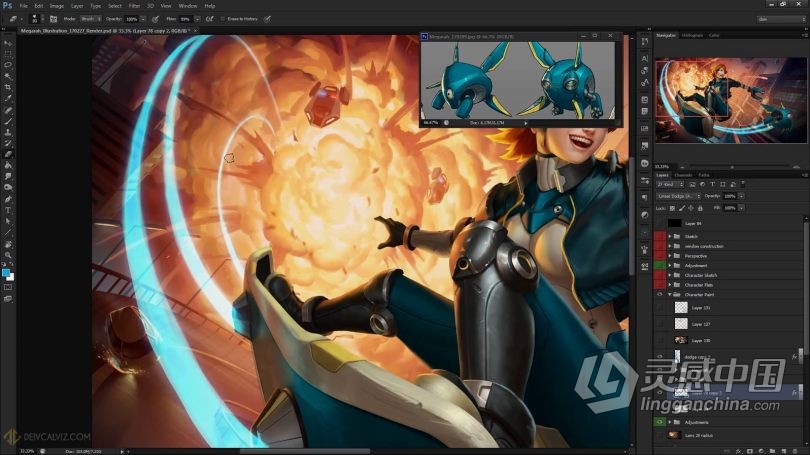This screenshot has height=455, width=810.
Task: Select the Magic Wand tool
Action: coord(8,76)
